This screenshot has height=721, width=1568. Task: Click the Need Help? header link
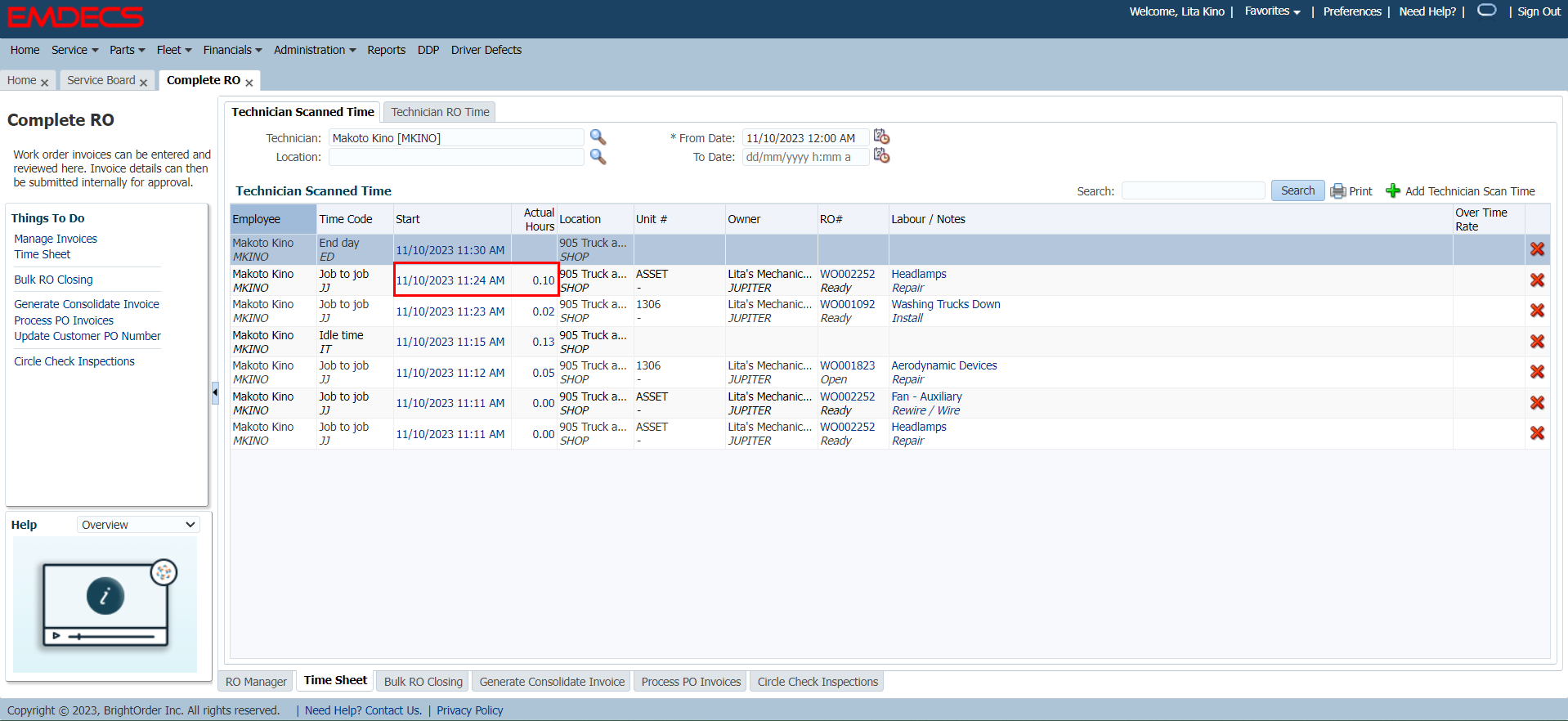pyautogui.click(x=1427, y=11)
